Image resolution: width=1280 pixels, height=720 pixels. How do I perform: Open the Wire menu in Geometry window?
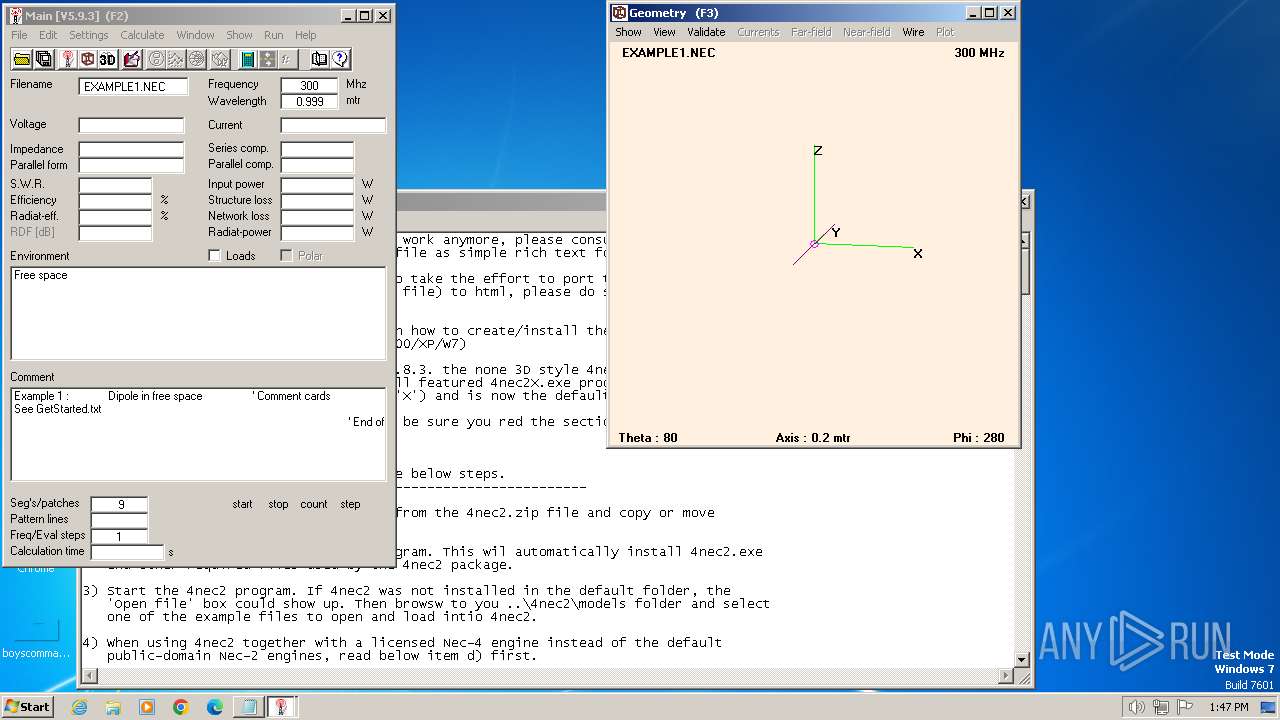point(913,32)
